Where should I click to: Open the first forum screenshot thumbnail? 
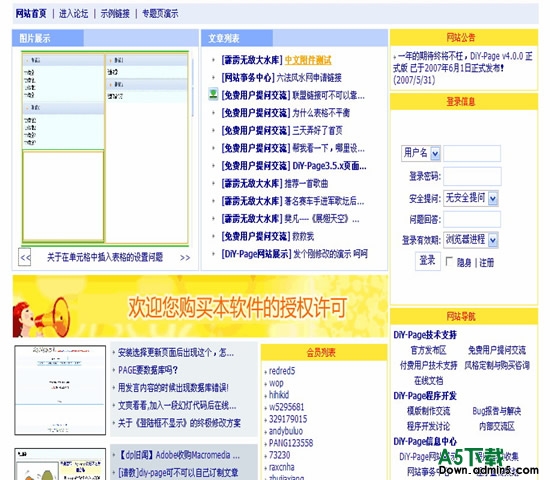pyautogui.click(x=60, y=390)
